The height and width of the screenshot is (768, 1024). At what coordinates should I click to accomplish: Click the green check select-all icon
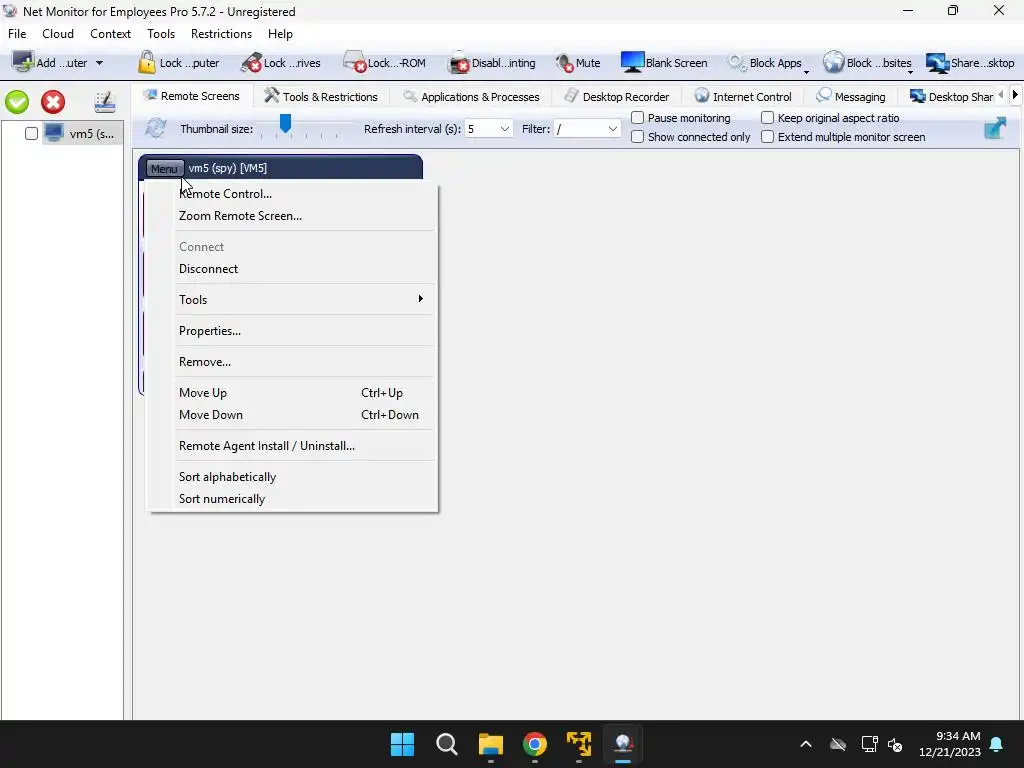coord(17,102)
